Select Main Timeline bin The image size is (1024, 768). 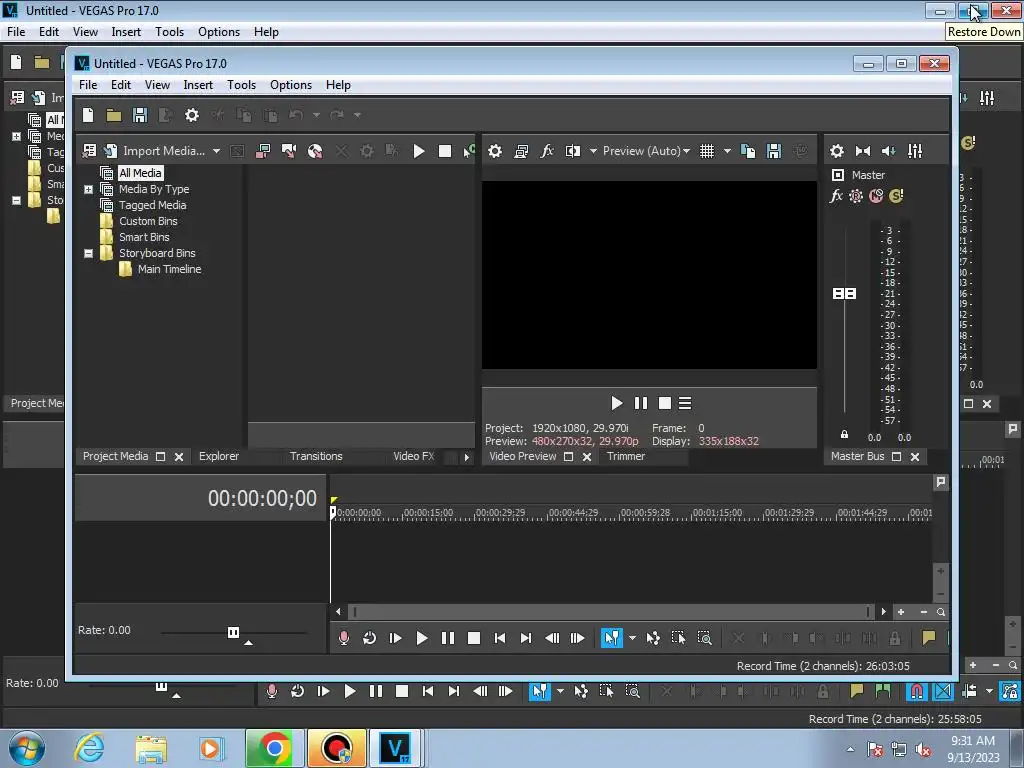pos(169,269)
